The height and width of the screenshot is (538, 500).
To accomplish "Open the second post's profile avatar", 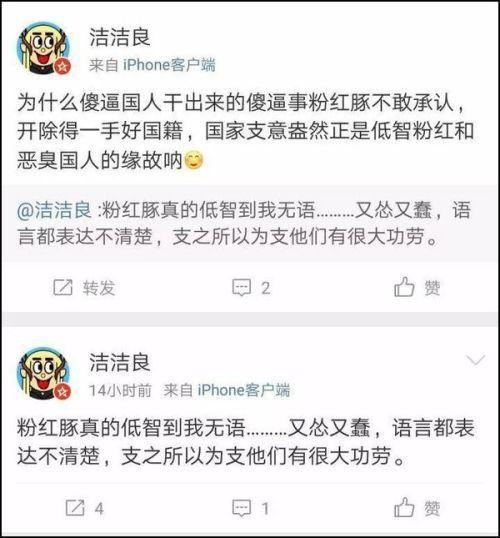I will [44, 373].
